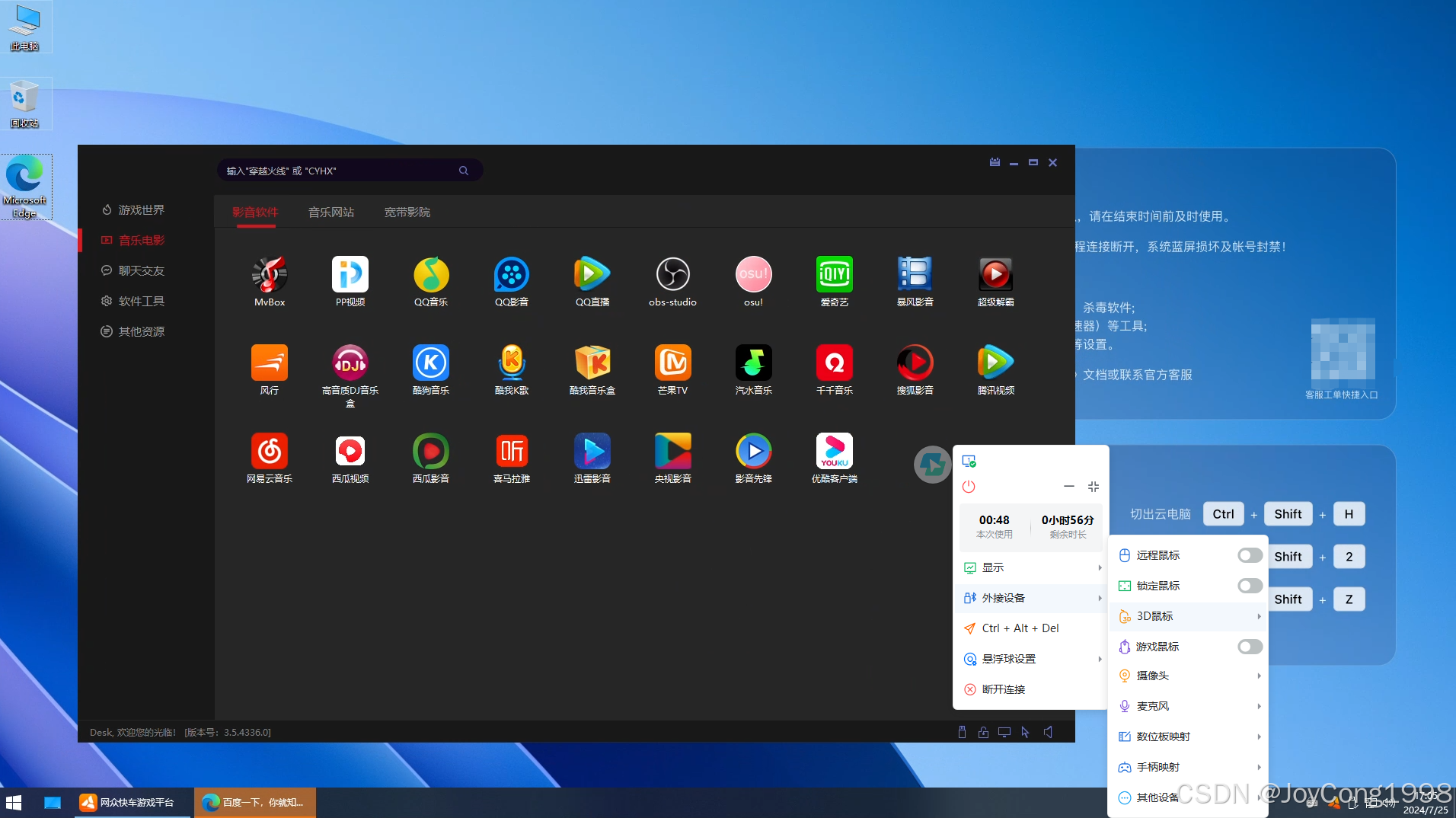Viewport: 1456px width, 818px height.
Task: Launch QQ影音 player
Action: tap(512, 281)
